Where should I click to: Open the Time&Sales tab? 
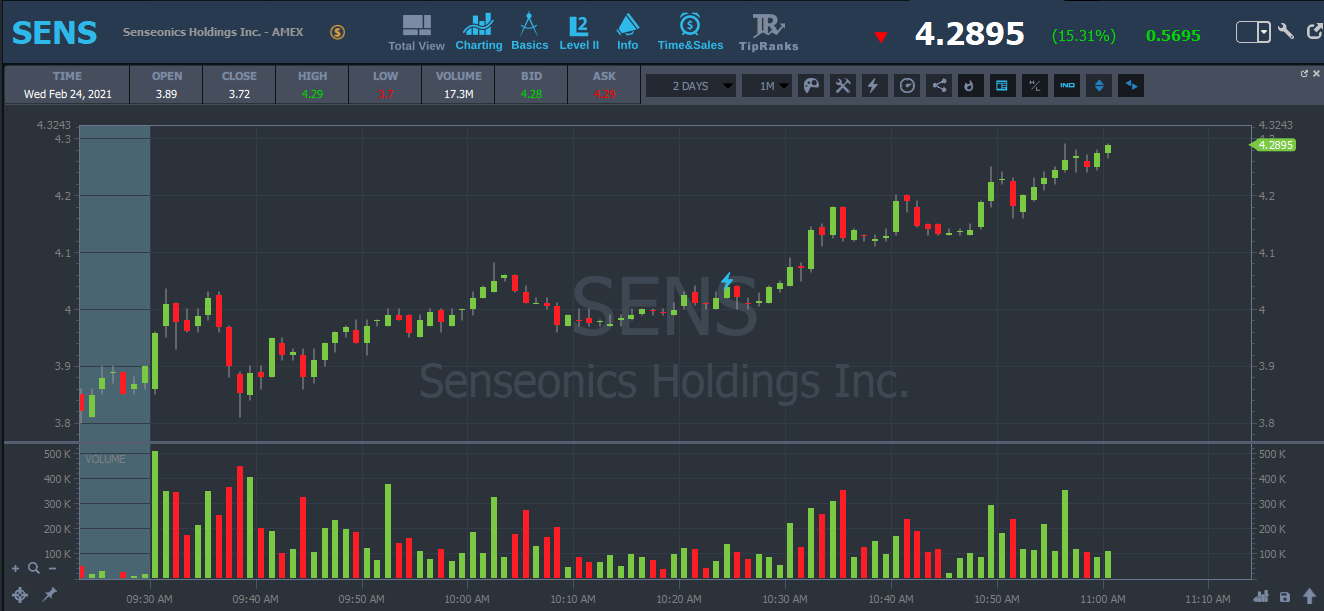(690, 32)
